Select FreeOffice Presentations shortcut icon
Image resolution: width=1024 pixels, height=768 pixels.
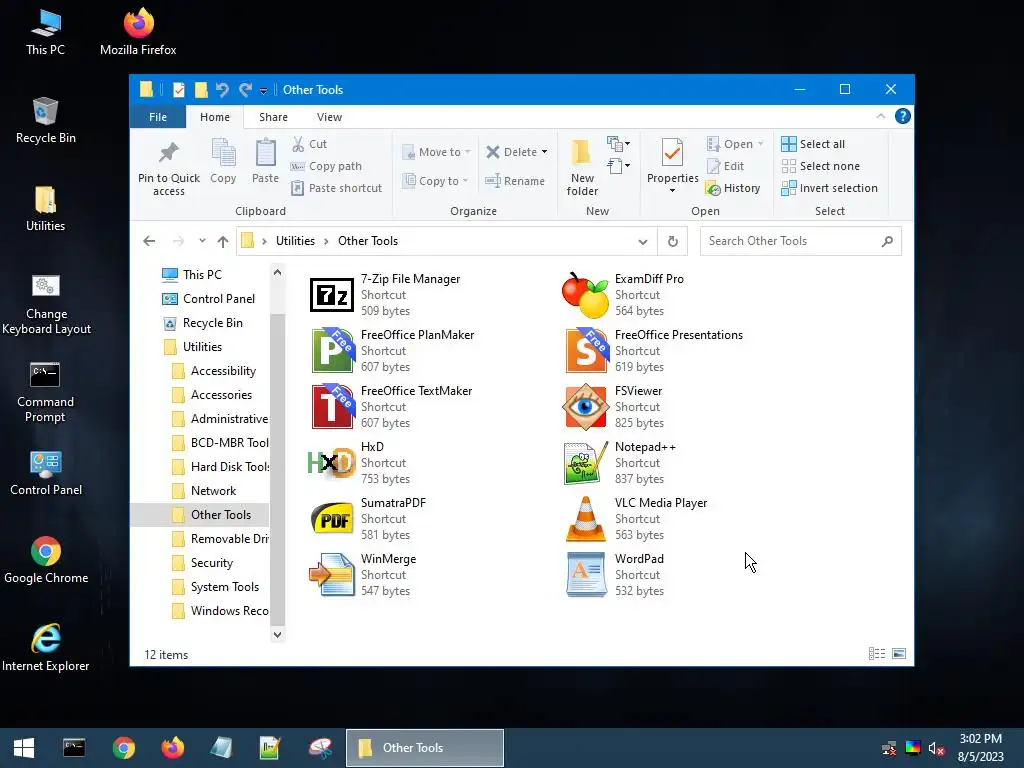click(x=586, y=351)
